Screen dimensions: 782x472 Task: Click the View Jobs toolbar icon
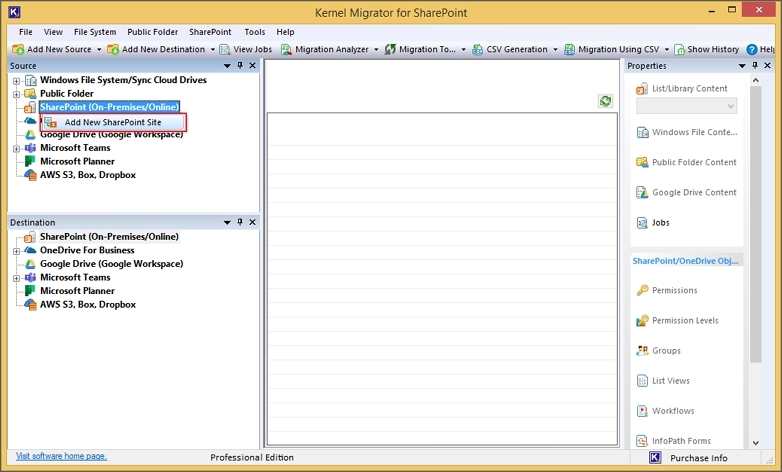225,49
